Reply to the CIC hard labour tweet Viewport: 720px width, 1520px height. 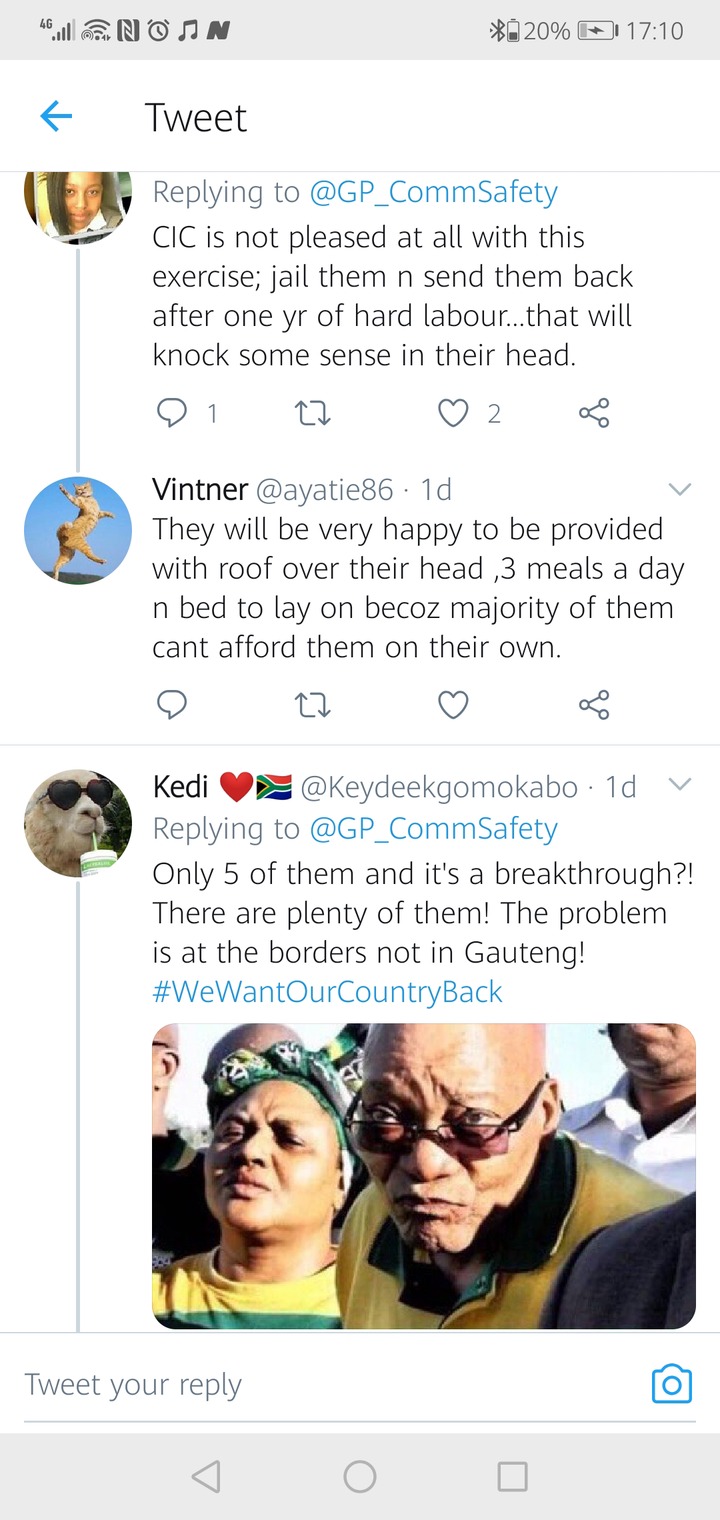pyautogui.click(x=173, y=413)
